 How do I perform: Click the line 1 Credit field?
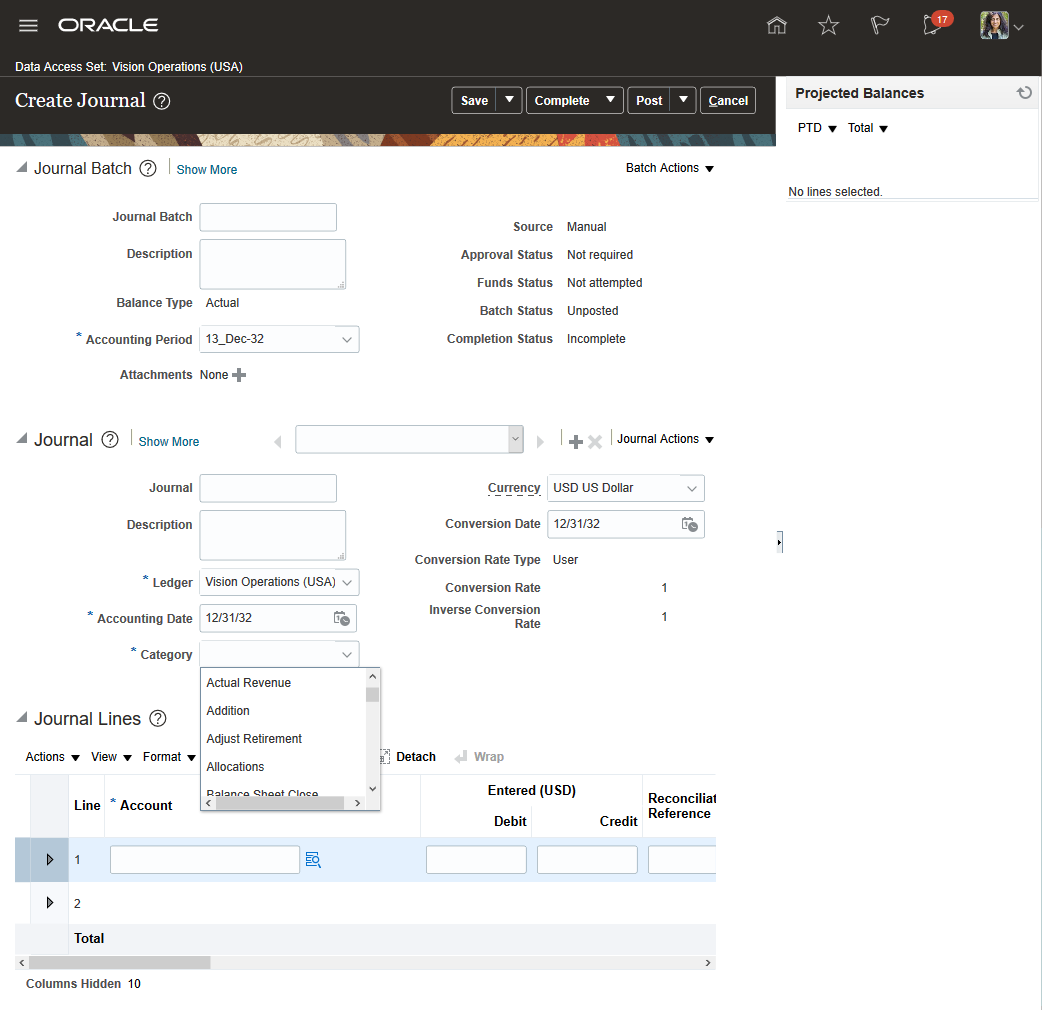pyautogui.click(x=587, y=860)
